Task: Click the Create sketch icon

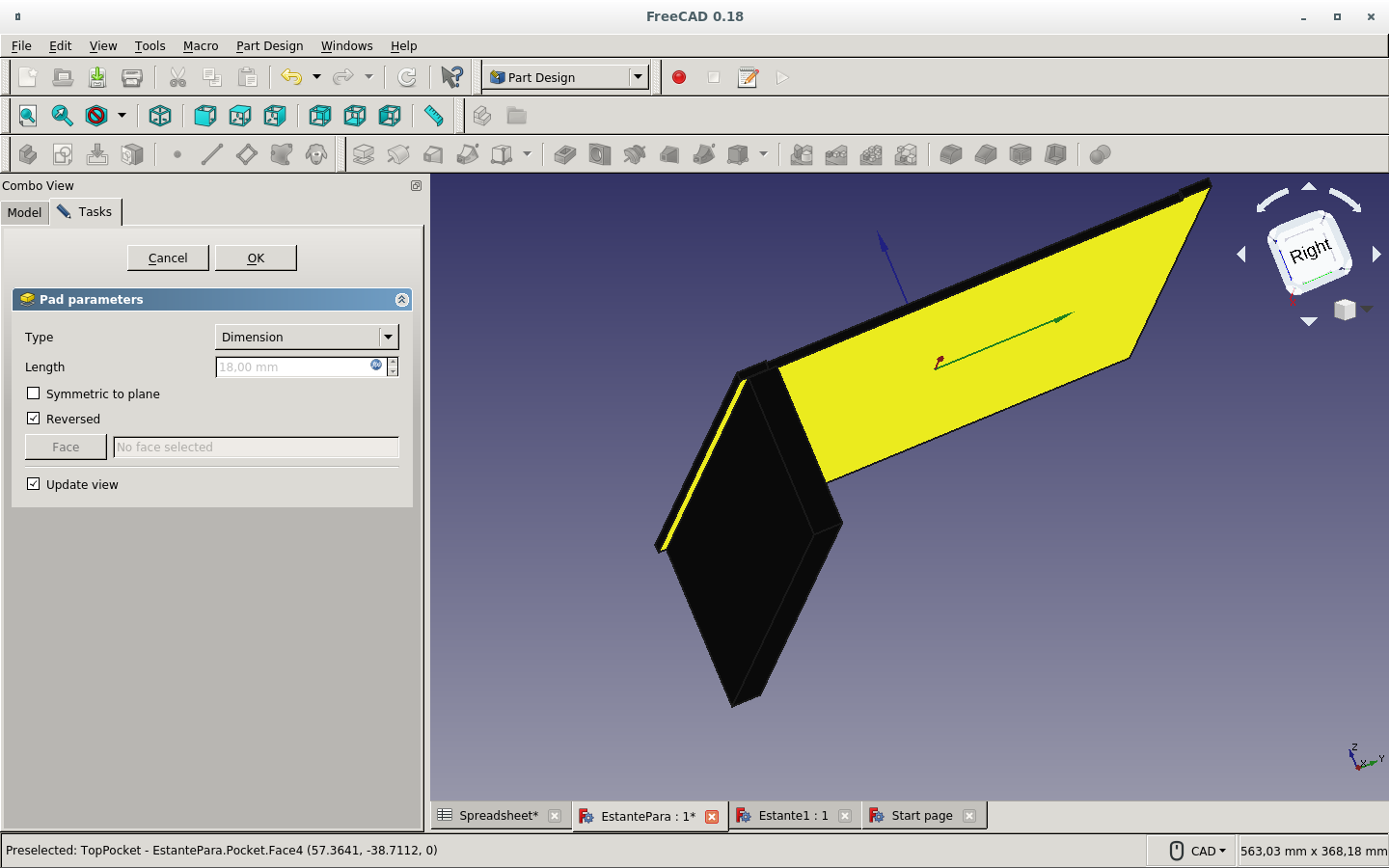Action: [x=63, y=154]
